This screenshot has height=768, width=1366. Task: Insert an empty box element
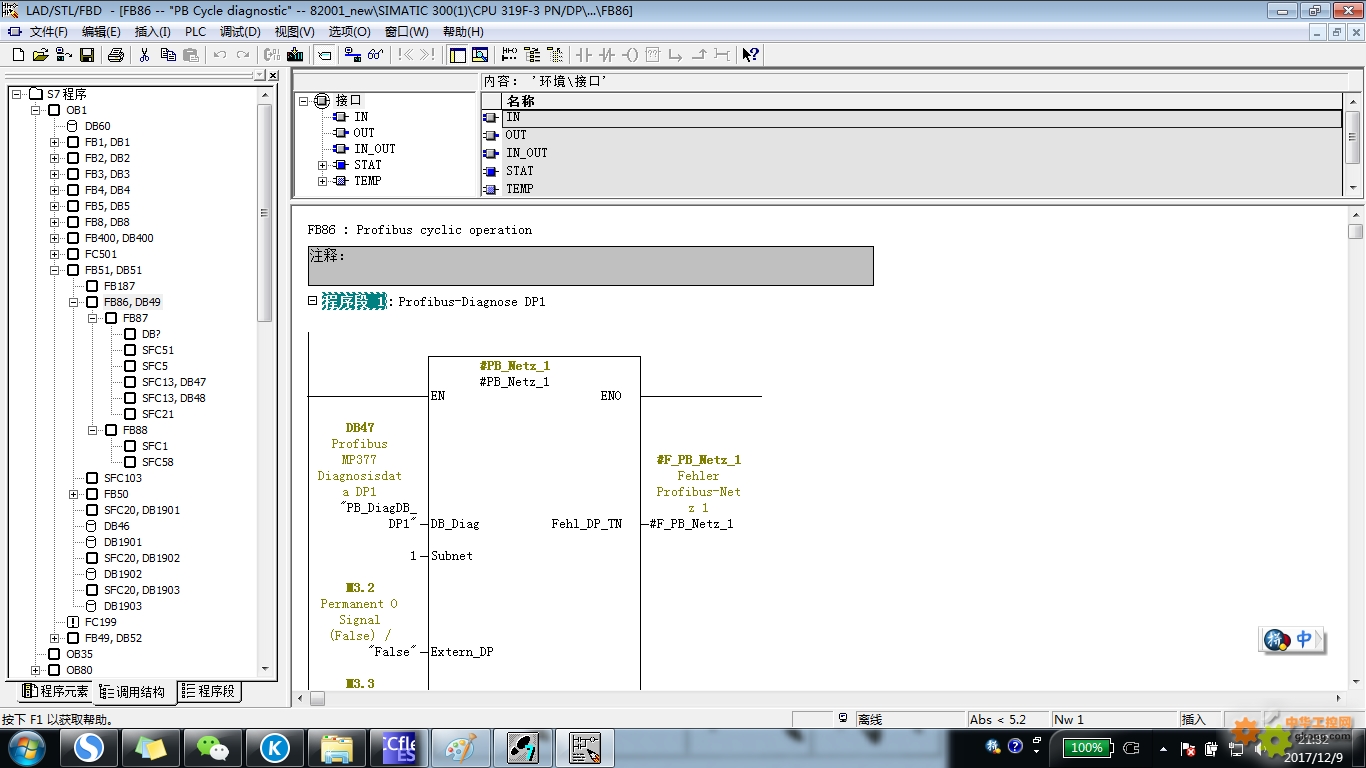tap(653, 55)
